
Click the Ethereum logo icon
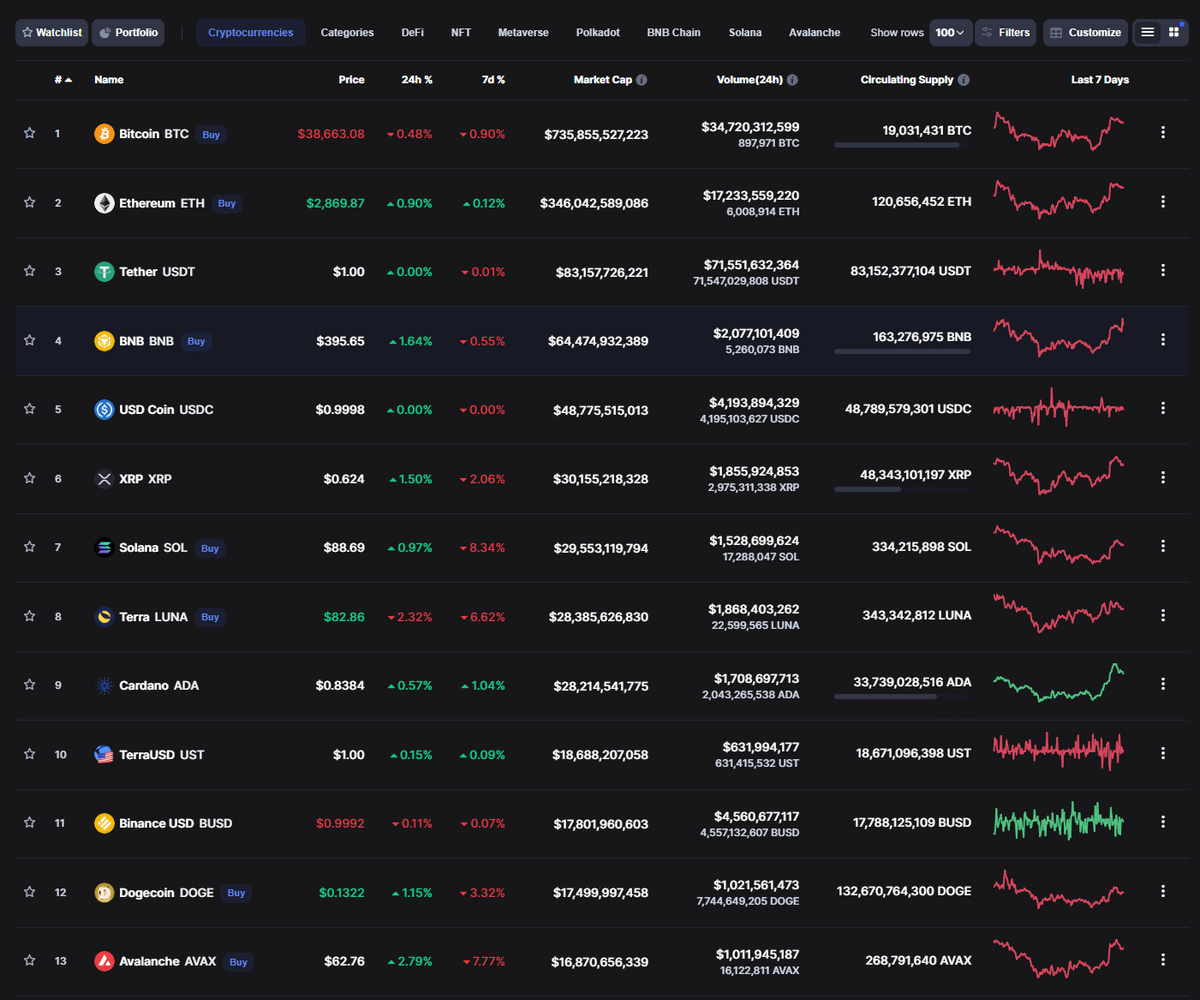click(104, 203)
